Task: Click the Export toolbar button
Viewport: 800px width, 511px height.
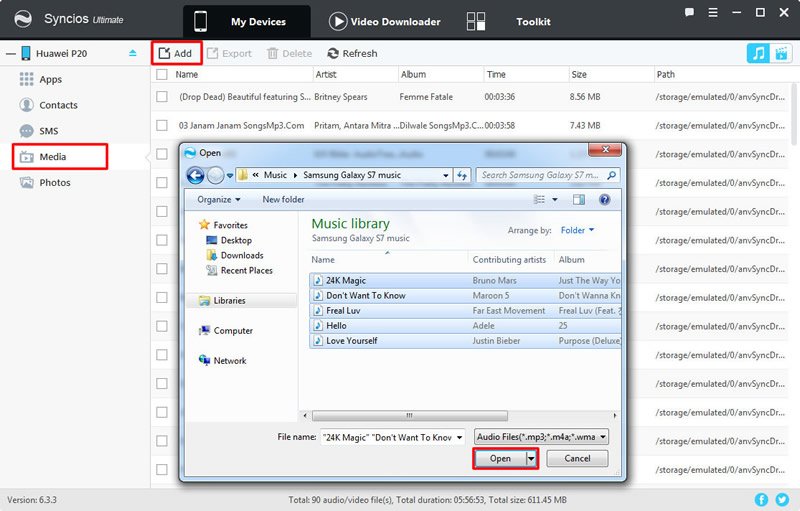Action: 229,53
